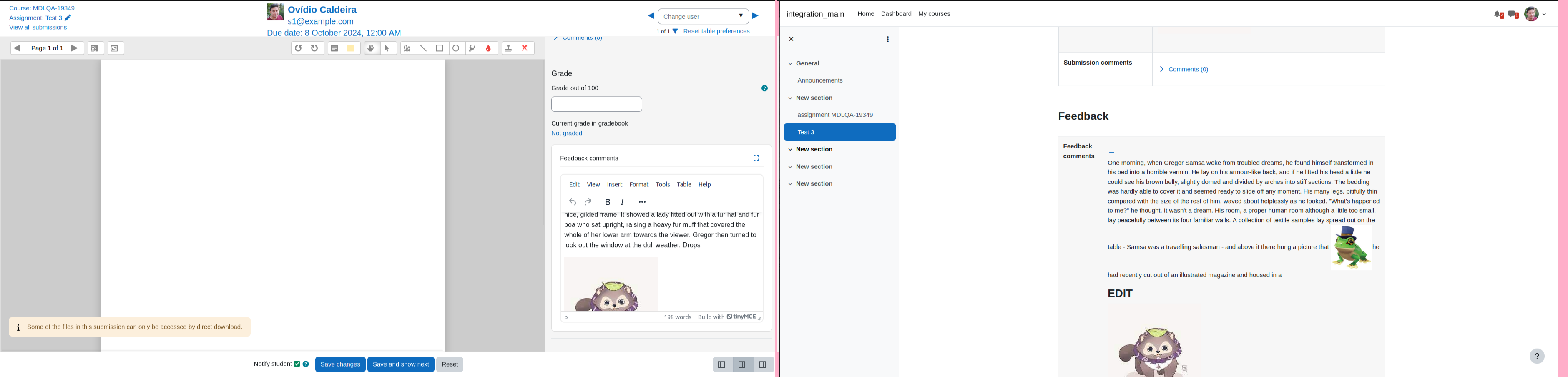The image size is (1568, 377).
Task: Focus the Grade out of 100 field
Action: pyautogui.click(x=596, y=104)
